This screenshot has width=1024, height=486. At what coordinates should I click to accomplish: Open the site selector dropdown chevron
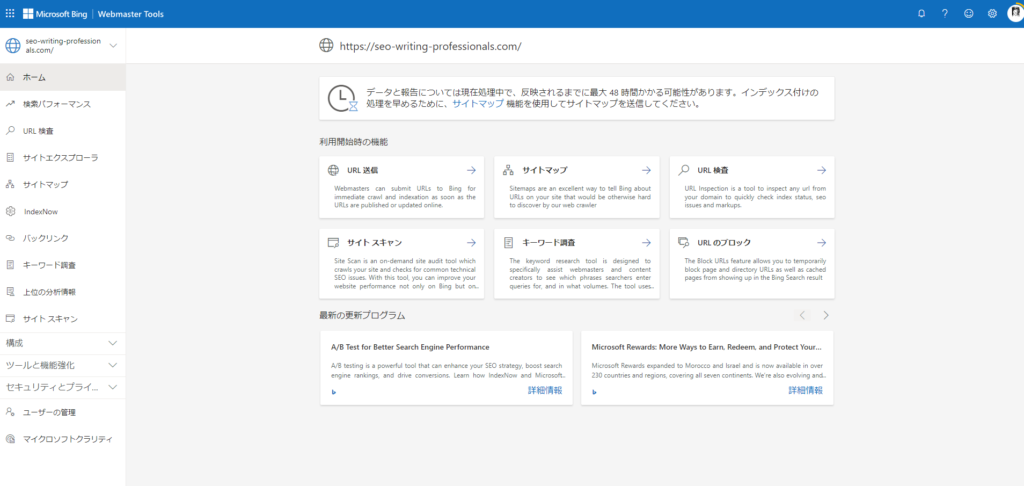[113, 46]
